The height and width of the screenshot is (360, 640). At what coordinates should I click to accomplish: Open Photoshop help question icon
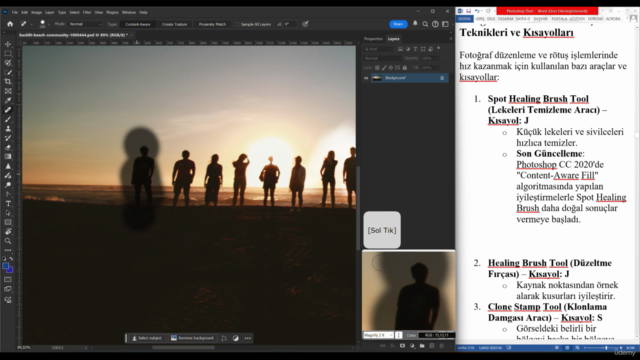[435, 24]
